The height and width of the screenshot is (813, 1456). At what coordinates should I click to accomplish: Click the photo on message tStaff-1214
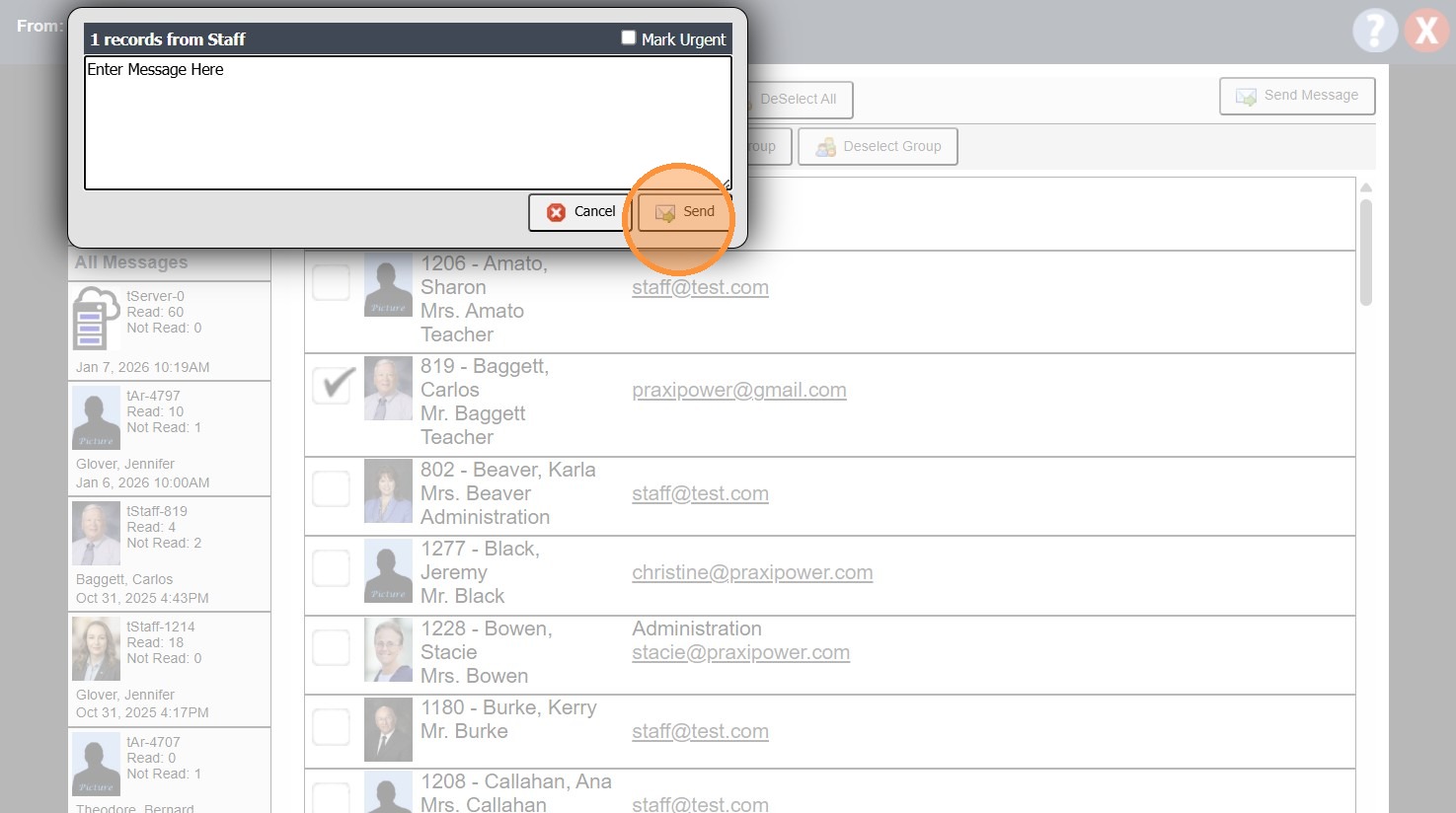pyautogui.click(x=96, y=649)
